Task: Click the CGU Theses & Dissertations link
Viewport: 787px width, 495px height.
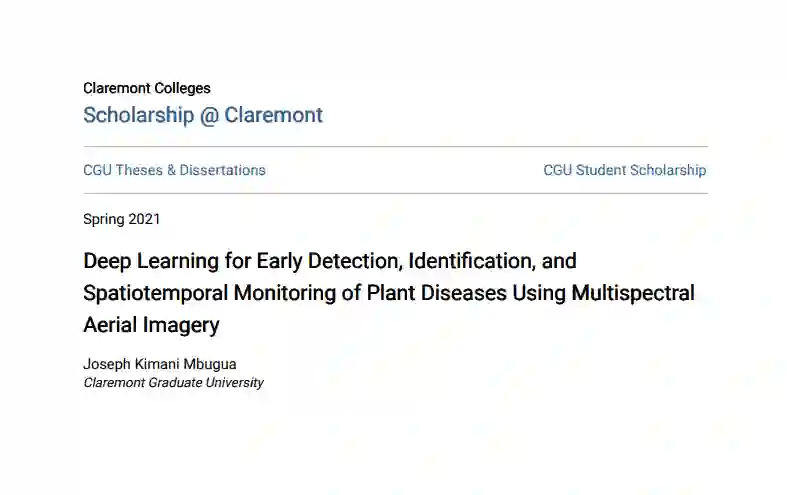Action: coord(174,170)
